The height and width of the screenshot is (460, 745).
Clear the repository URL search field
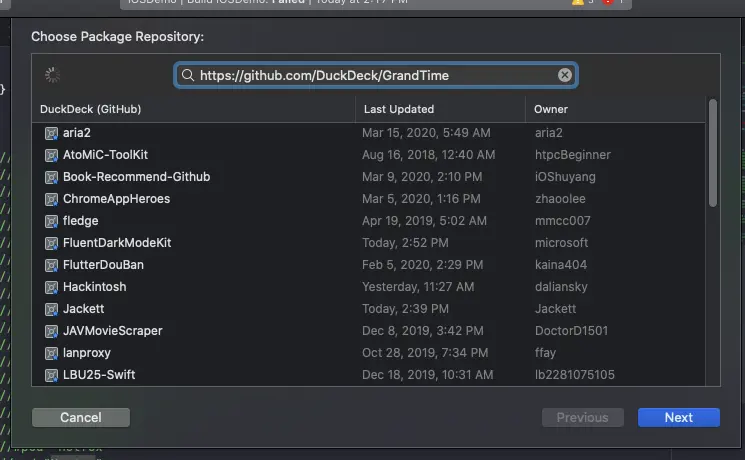[564, 75]
